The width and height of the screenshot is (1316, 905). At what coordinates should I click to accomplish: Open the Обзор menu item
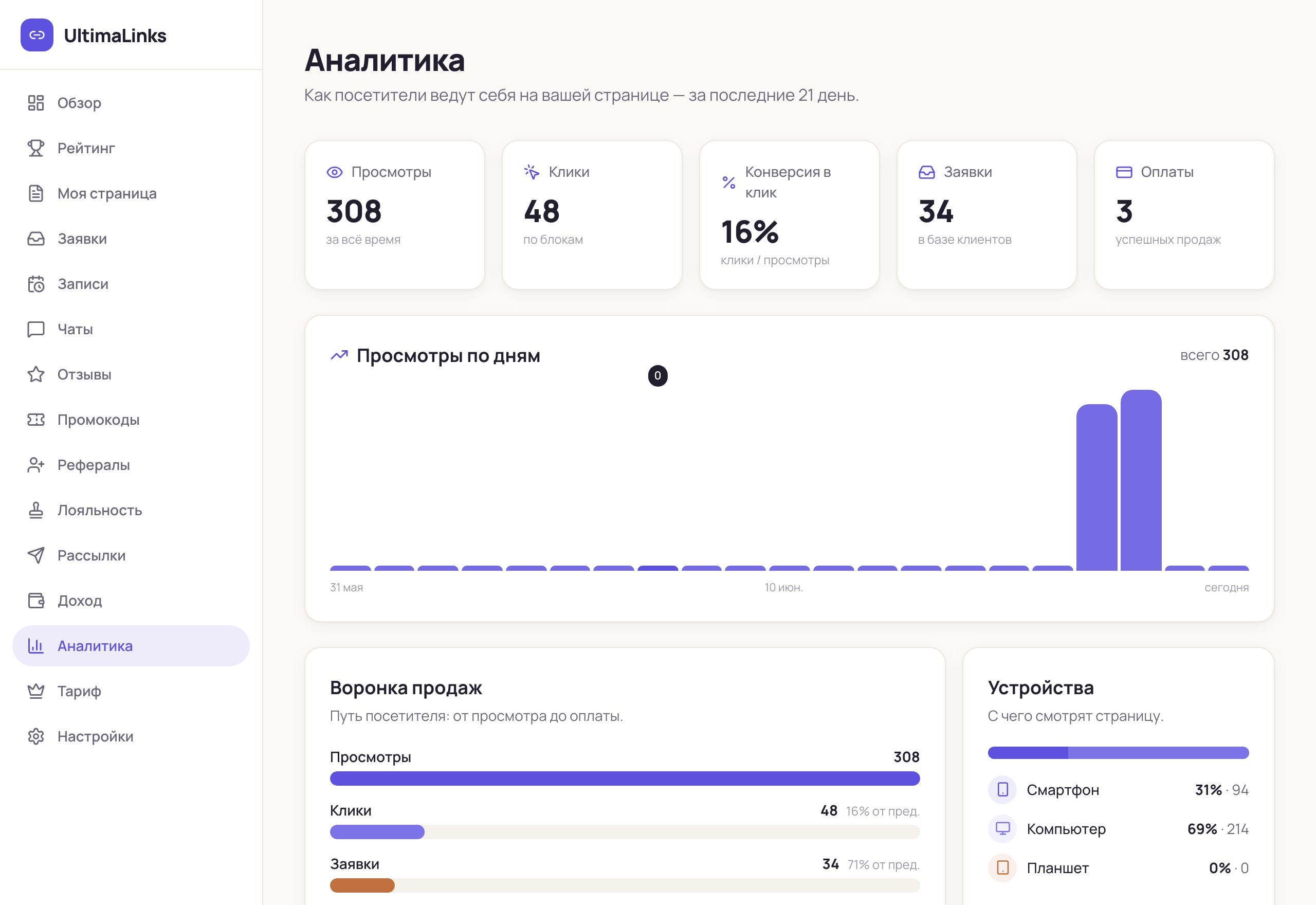[131, 103]
